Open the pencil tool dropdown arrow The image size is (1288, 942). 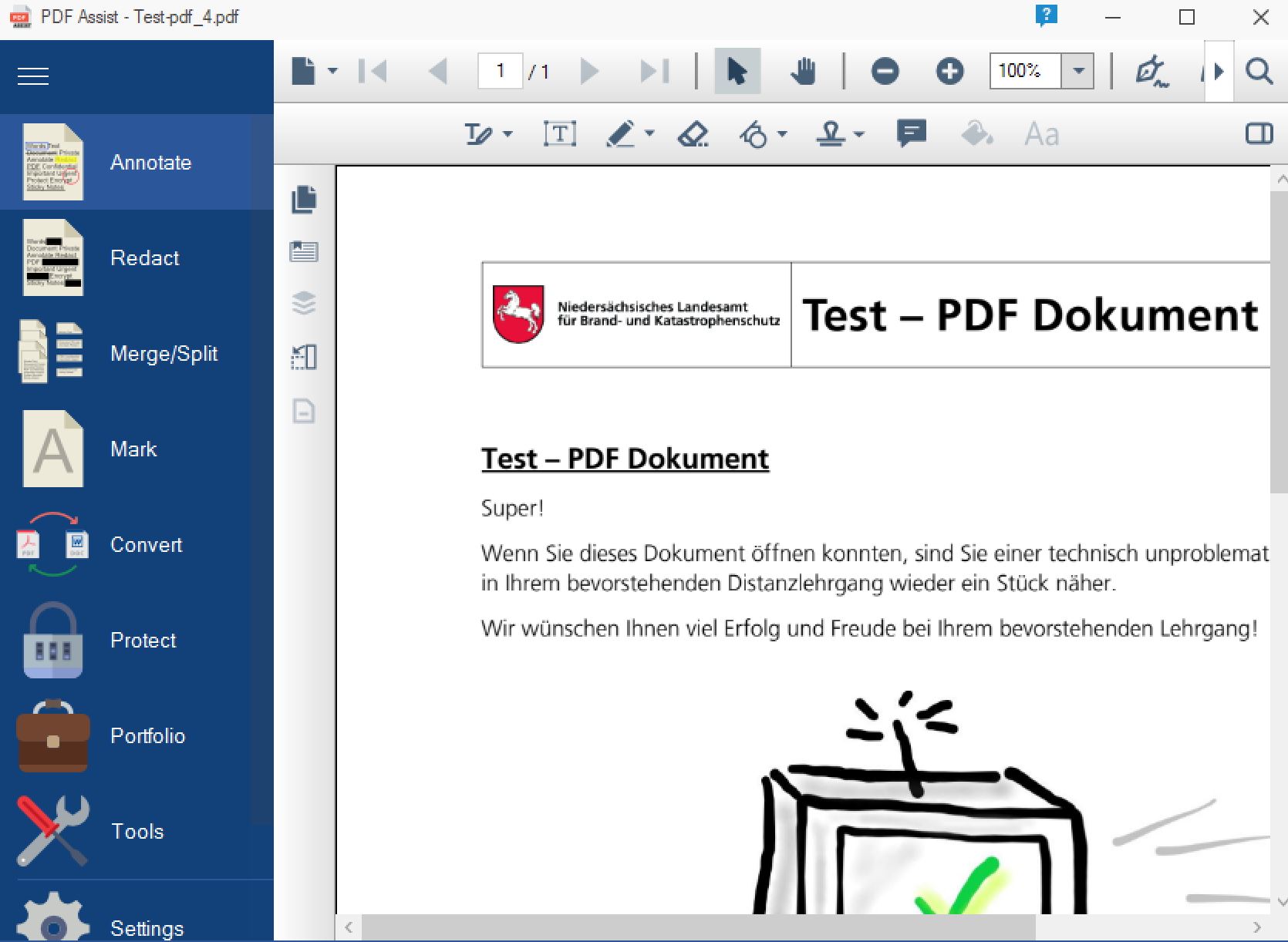pos(649,134)
